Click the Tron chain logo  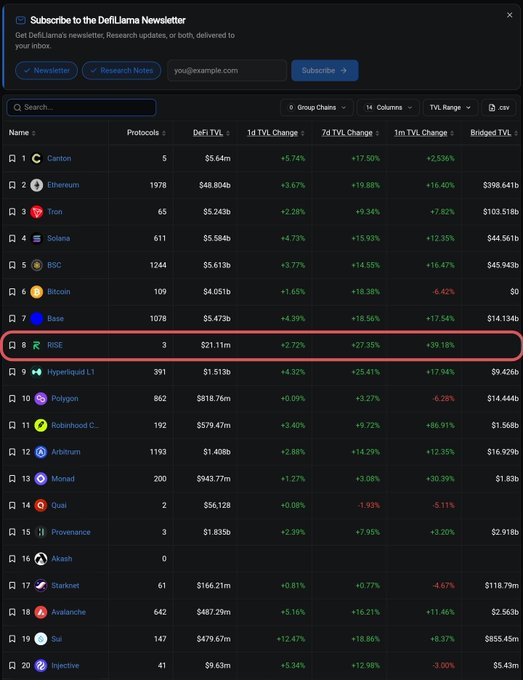coord(36,212)
